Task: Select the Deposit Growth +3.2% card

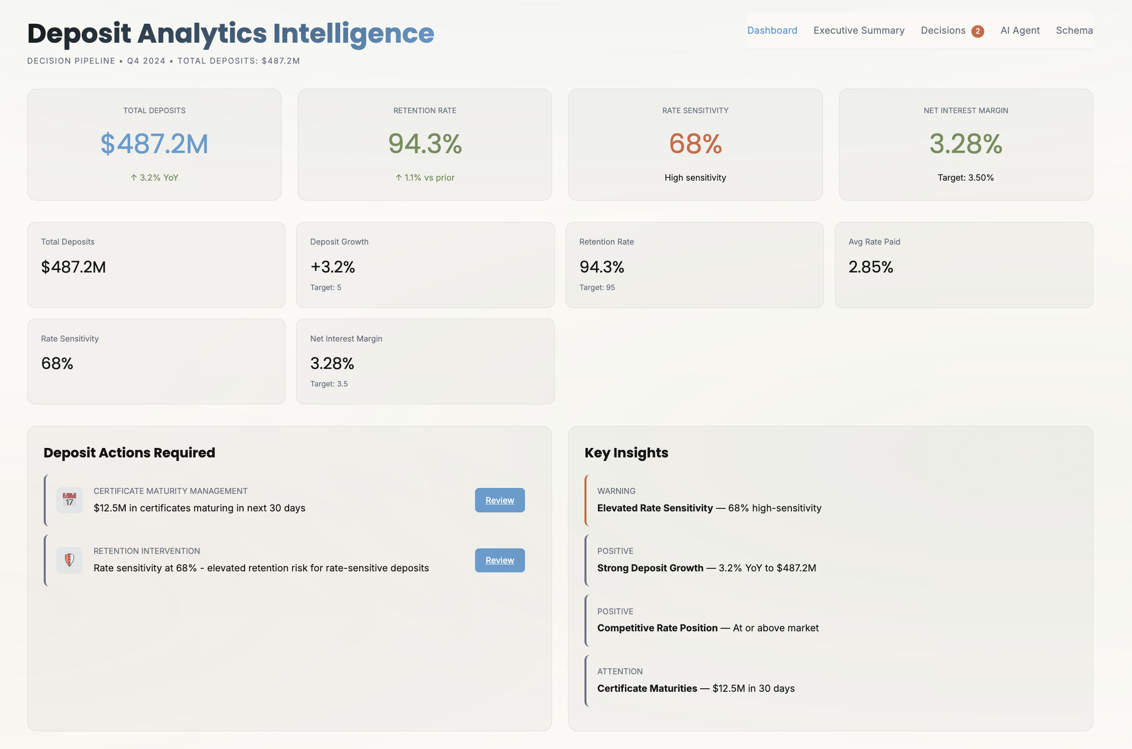Action: point(424,264)
